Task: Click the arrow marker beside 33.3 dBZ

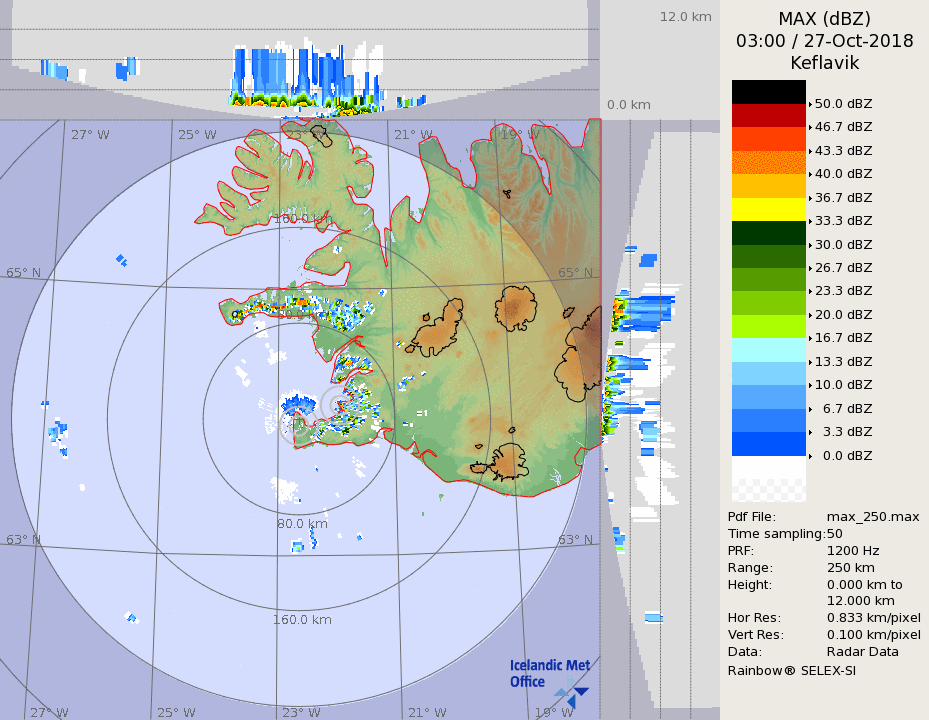Action: pyautogui.click(x=810, y=221)
